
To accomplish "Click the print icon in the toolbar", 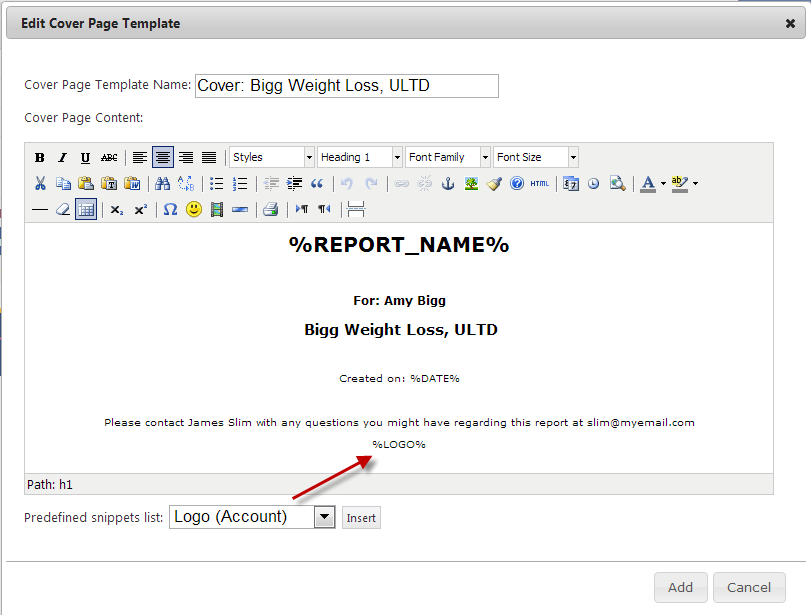I will 270,210.
